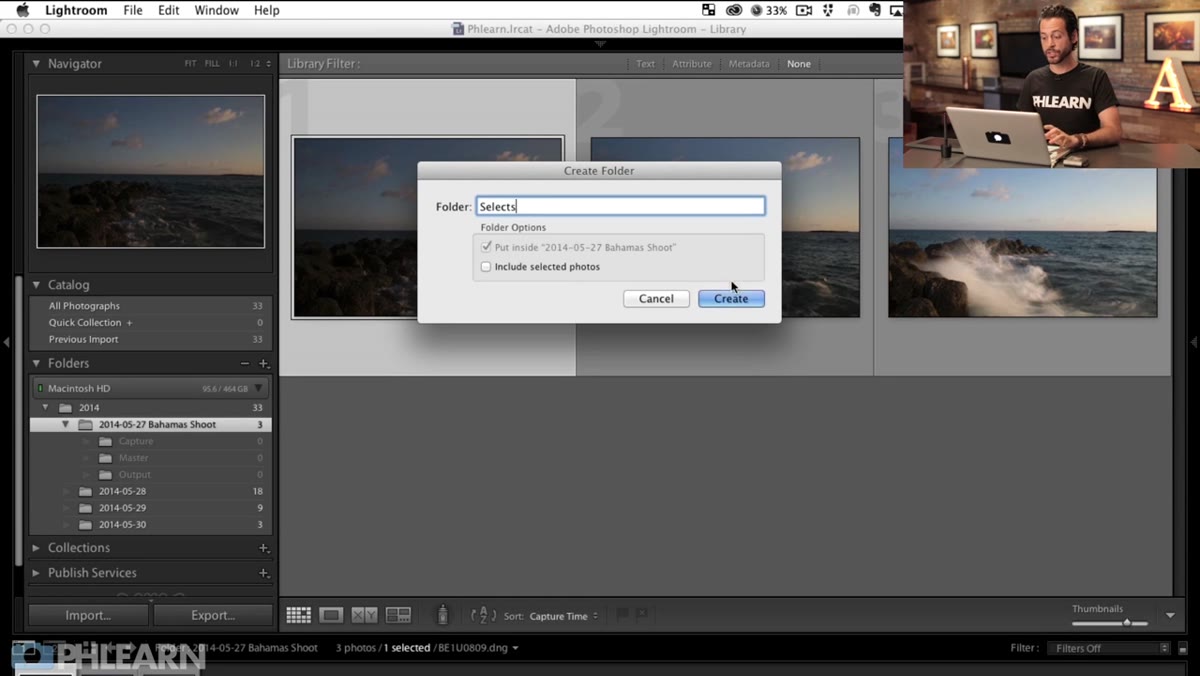The width and height of the screenshot is (1200, 676).
Task: Open toolbar content dropdown arrow at right
Action: (x=1170, y=616)
